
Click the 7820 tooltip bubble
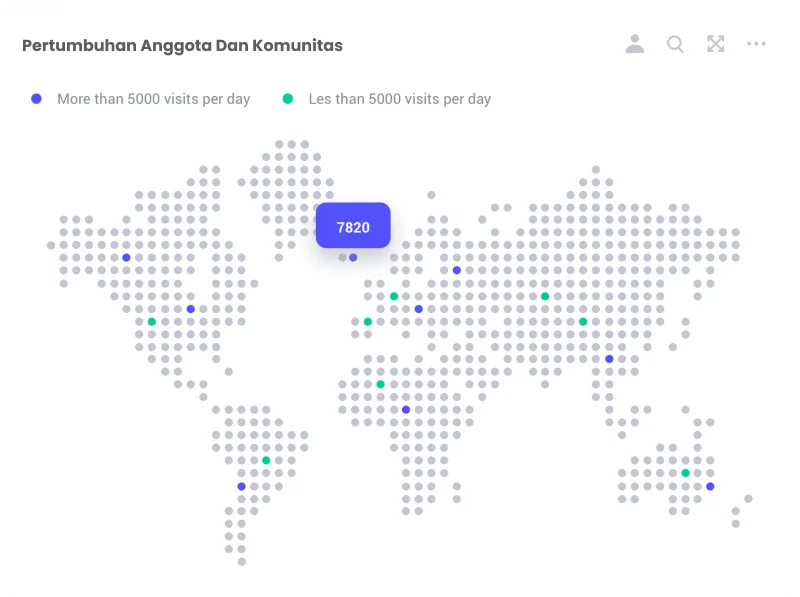[353, 227]
